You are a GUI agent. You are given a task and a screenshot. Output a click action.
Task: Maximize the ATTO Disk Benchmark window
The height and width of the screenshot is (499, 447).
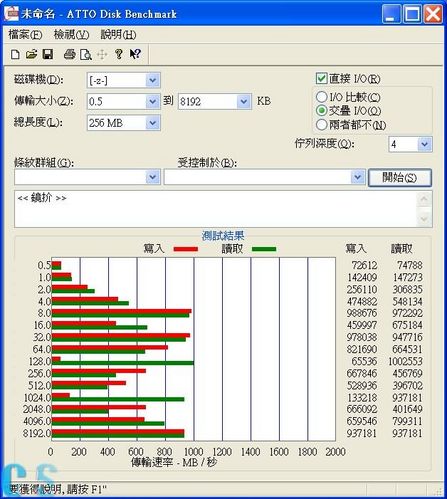click(412, 14)
